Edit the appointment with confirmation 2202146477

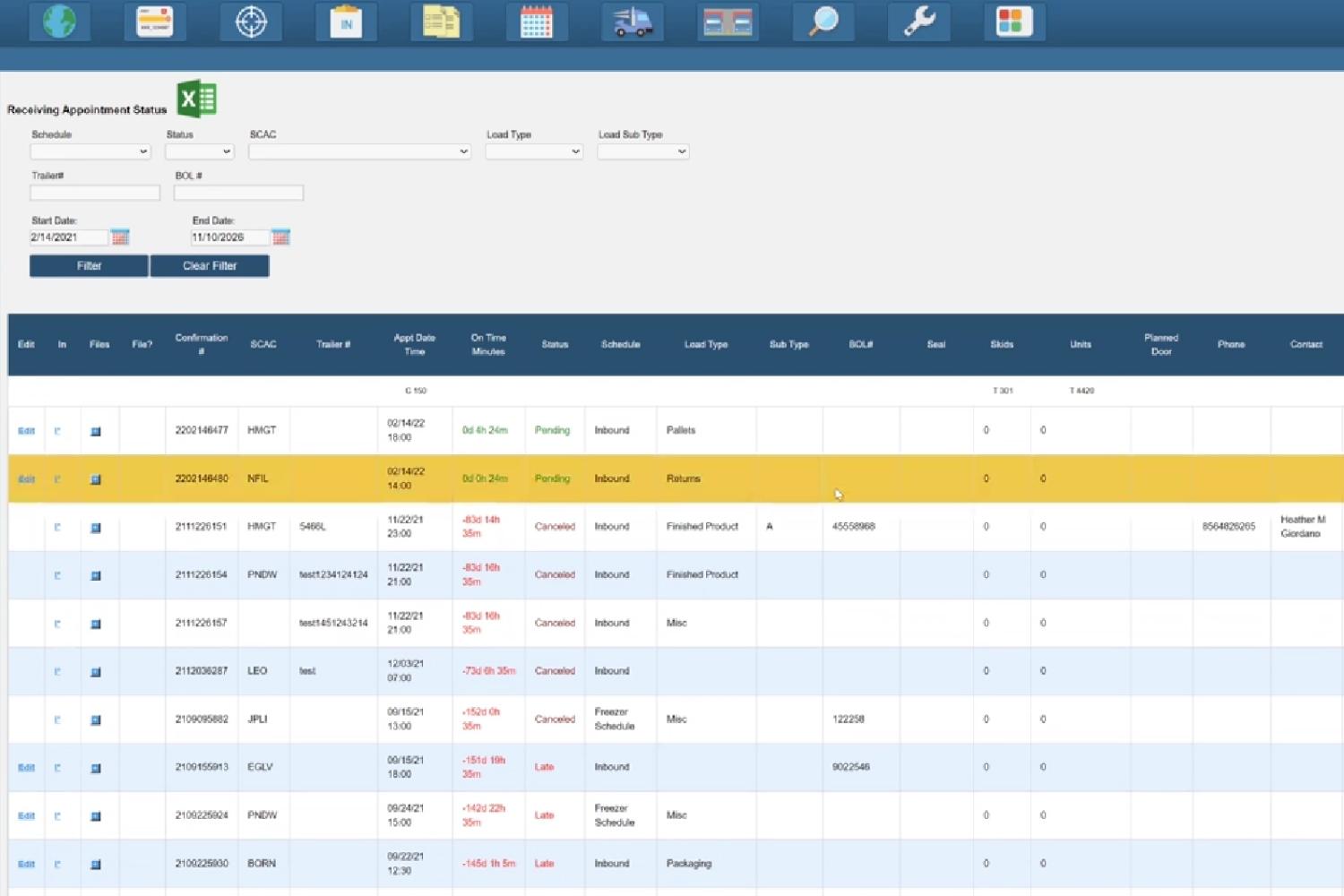click(x=26, y=430)
